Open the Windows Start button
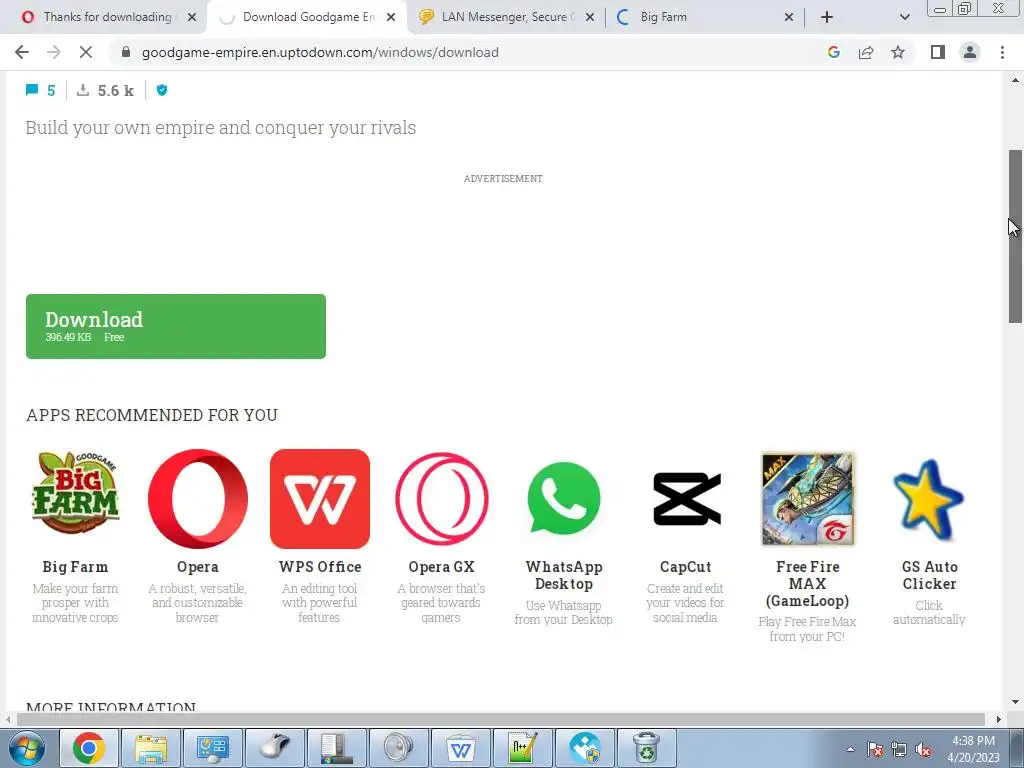The width and height of the screenshot is (1024, 768). 26,748
